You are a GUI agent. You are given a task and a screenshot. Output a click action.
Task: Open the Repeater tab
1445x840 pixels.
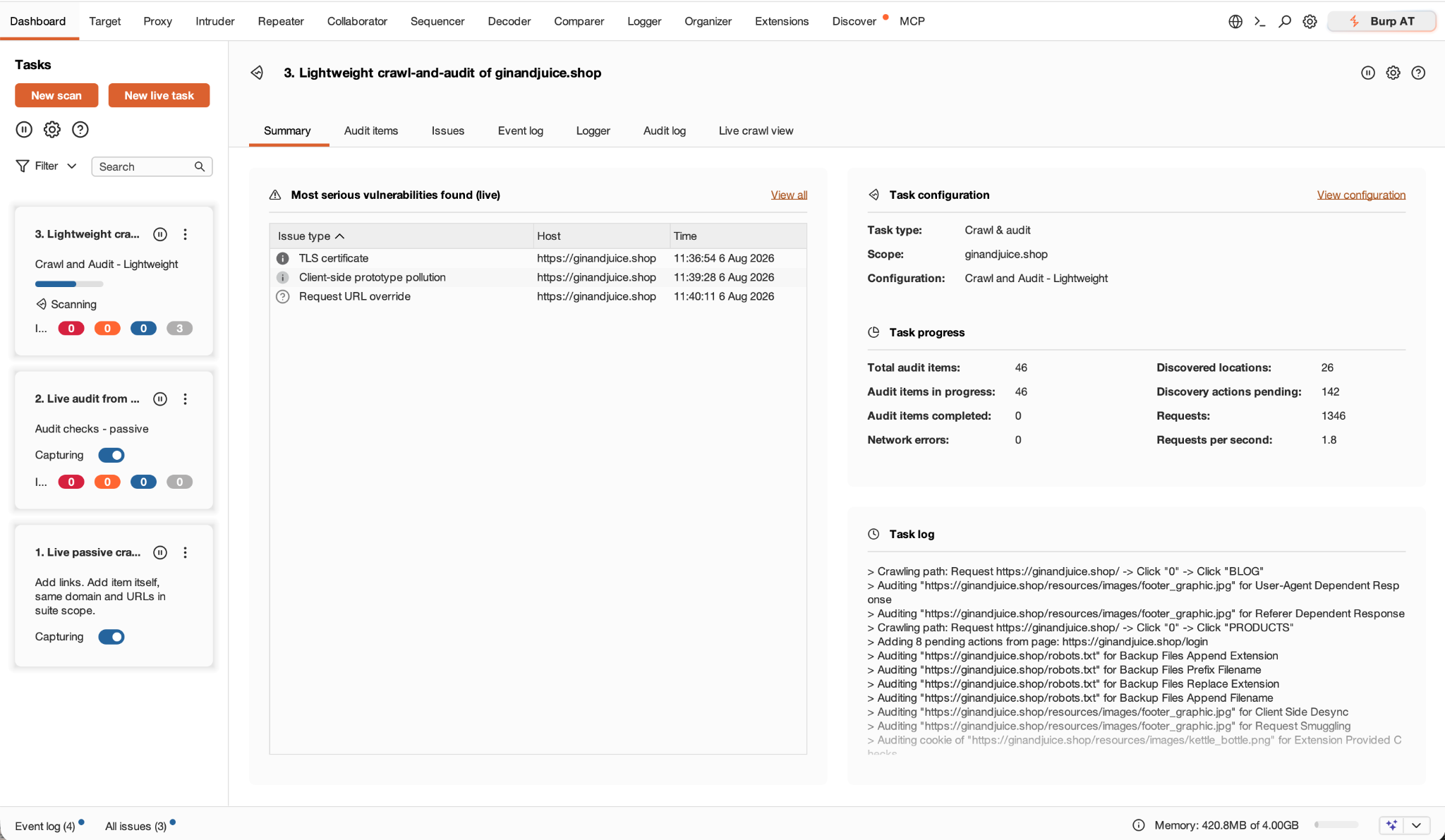click(281, 21)
